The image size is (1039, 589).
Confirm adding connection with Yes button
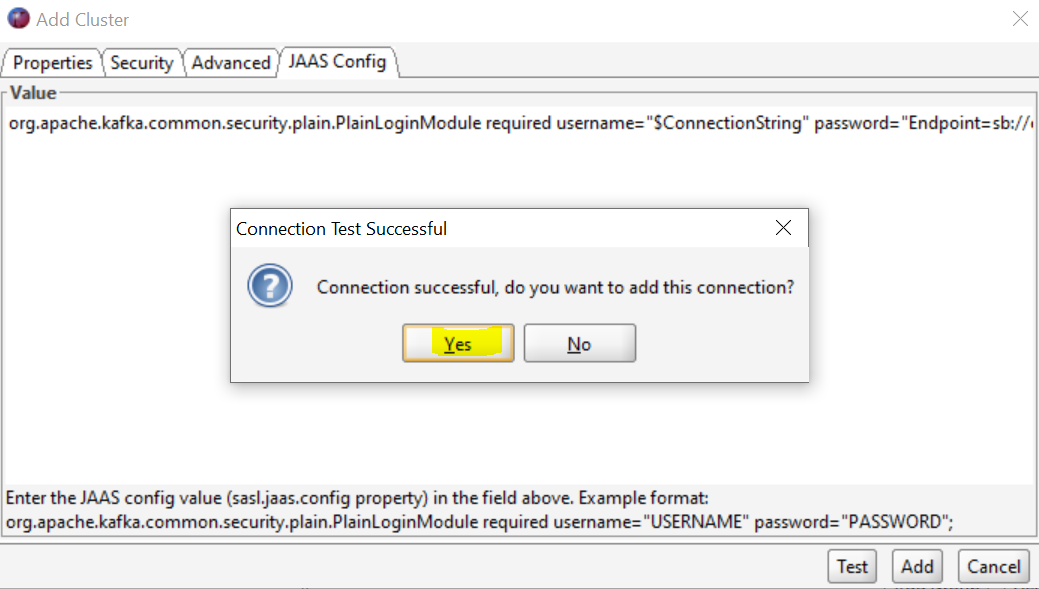click(x=458, y=344)
